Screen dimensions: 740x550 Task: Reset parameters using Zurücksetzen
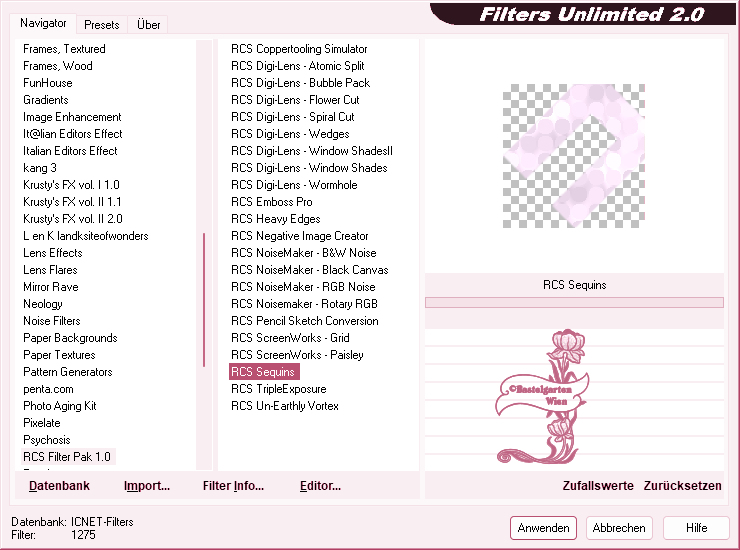tap(682, 486)
